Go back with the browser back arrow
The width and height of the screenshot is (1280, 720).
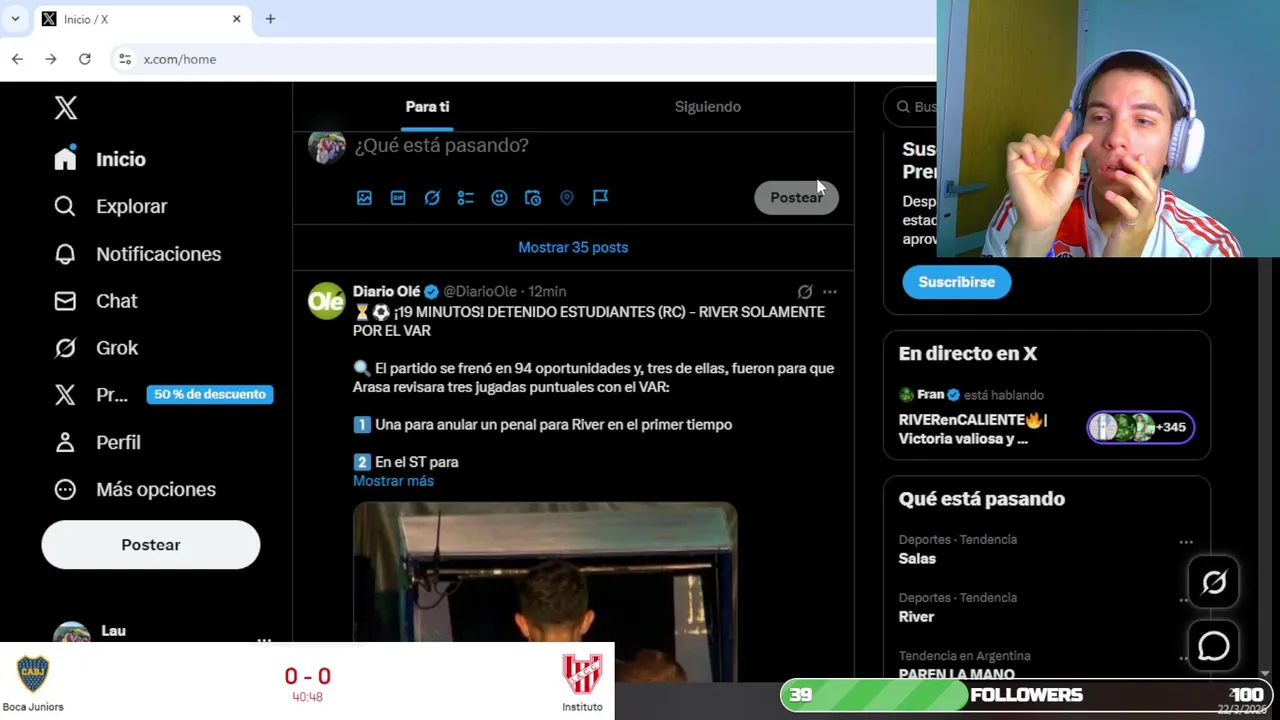(17, 59)
